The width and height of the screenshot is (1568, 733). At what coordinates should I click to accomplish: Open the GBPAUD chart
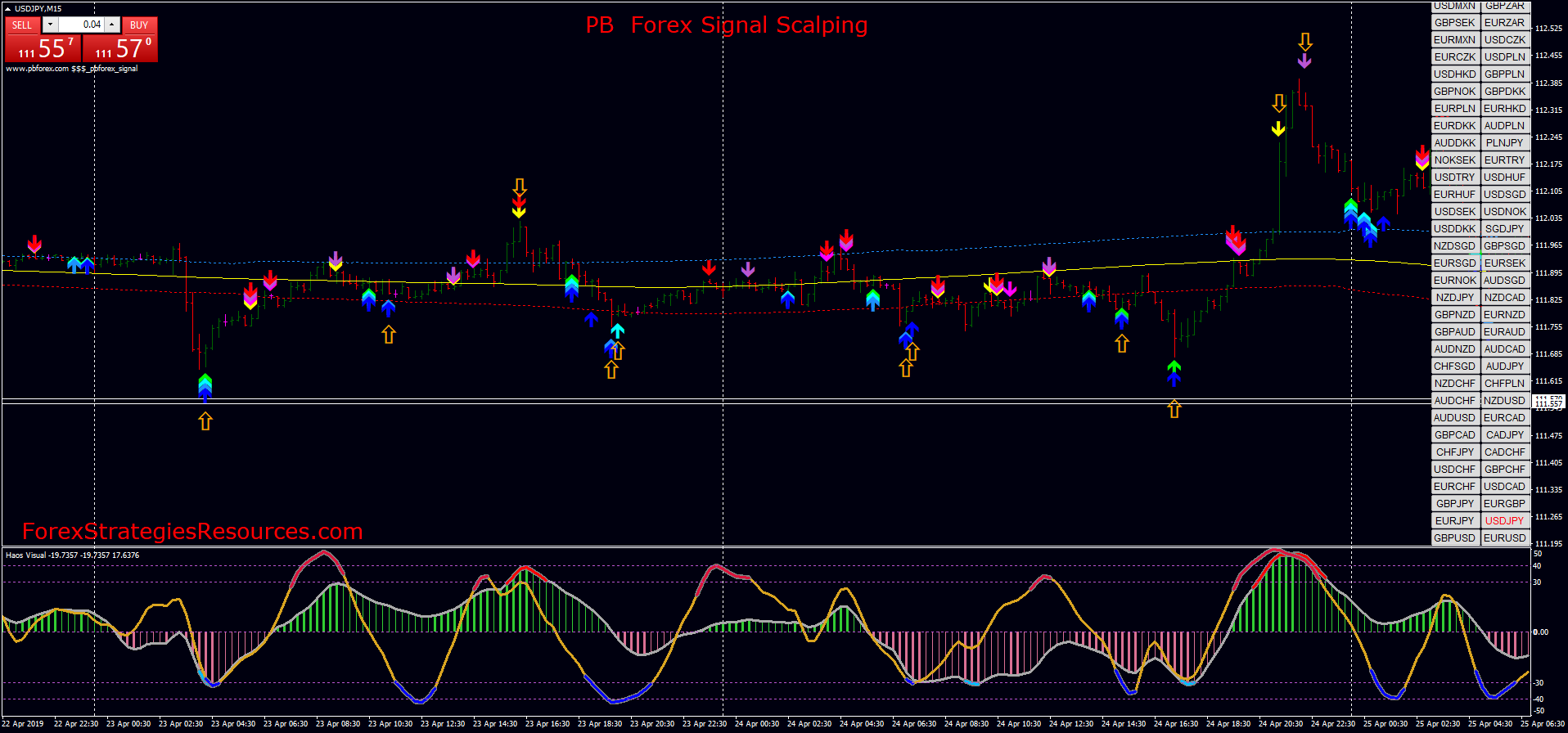[1455, 331]
